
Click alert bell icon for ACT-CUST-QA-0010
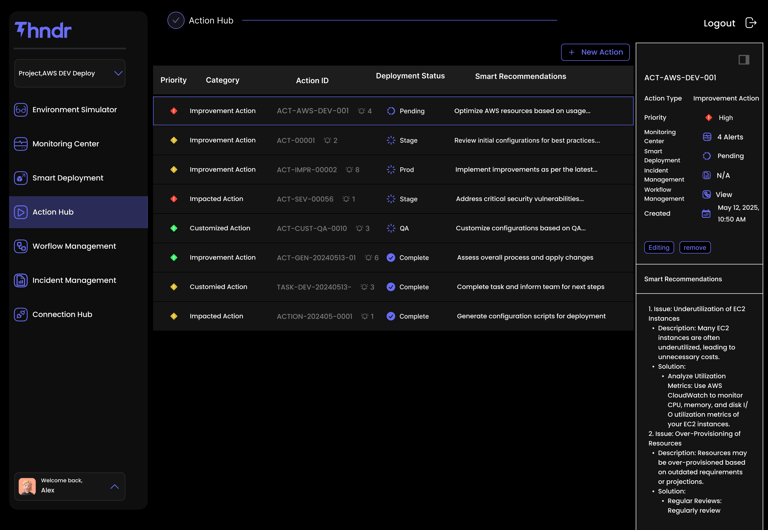[360, 229]
